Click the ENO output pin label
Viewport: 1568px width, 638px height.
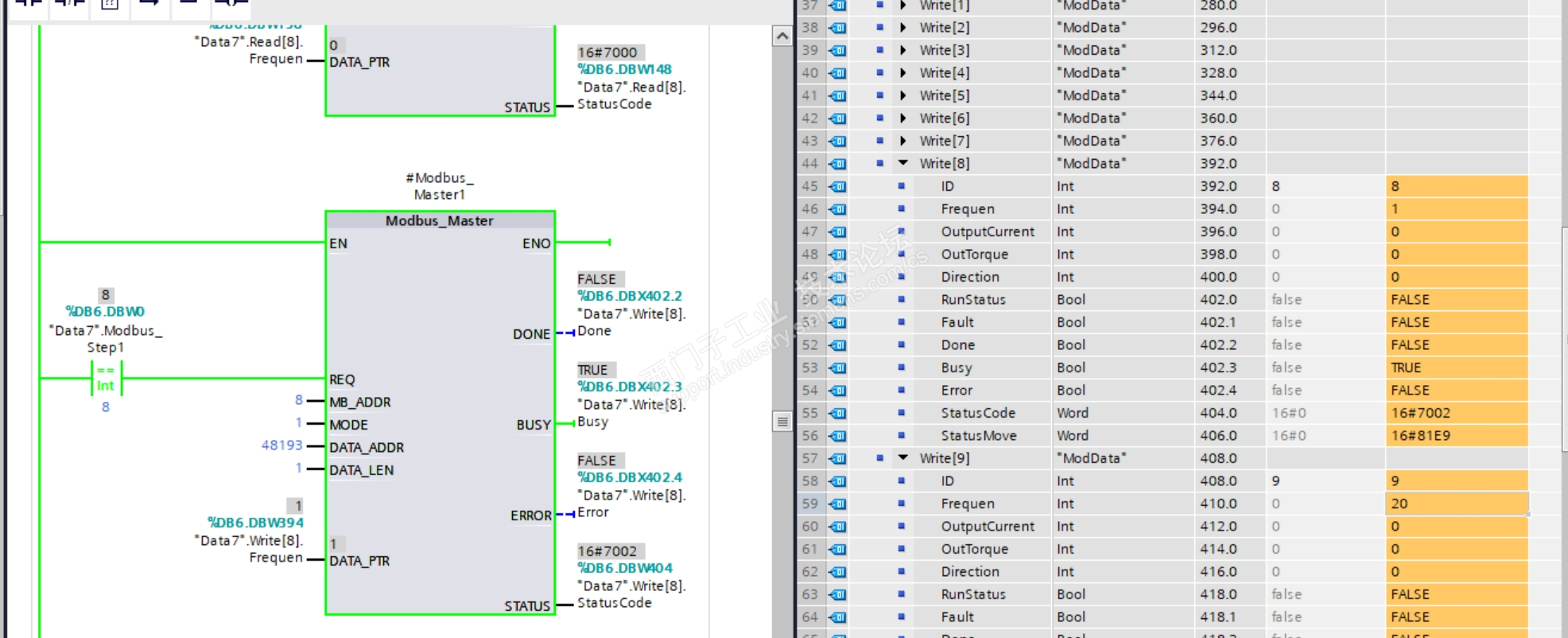pos(537,243)
